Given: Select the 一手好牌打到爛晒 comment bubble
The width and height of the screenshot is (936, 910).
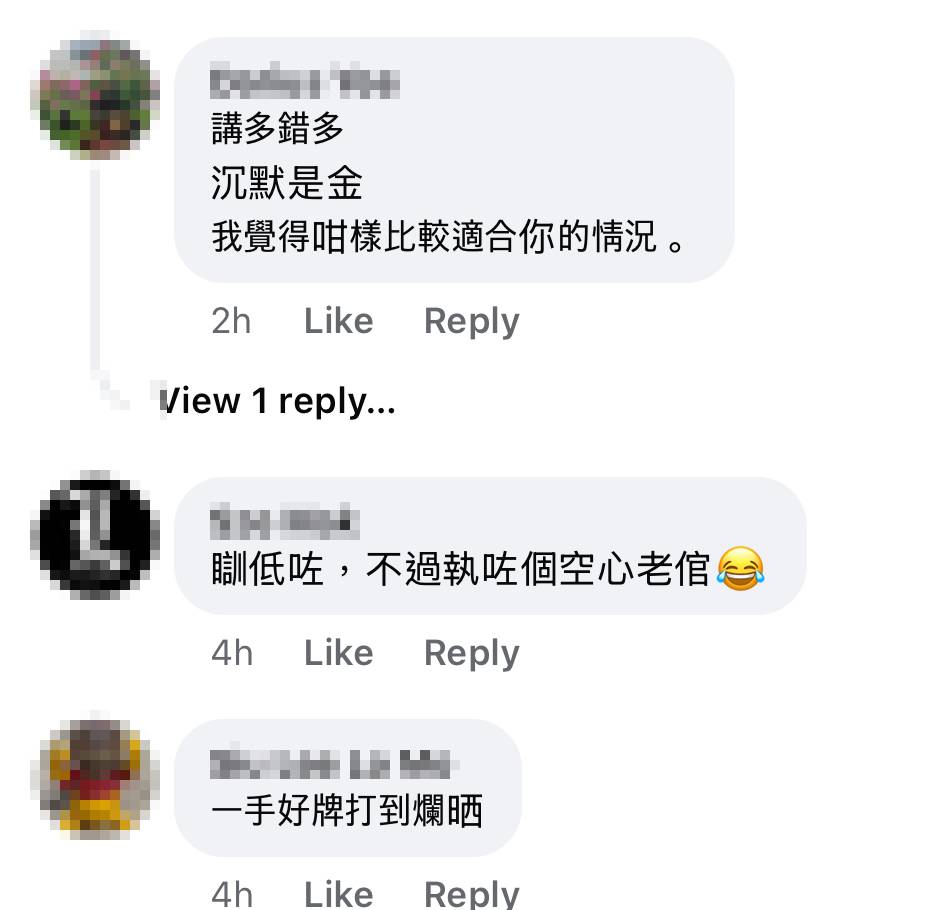Looking at the screenshot, I should click(x=348, y=788).
